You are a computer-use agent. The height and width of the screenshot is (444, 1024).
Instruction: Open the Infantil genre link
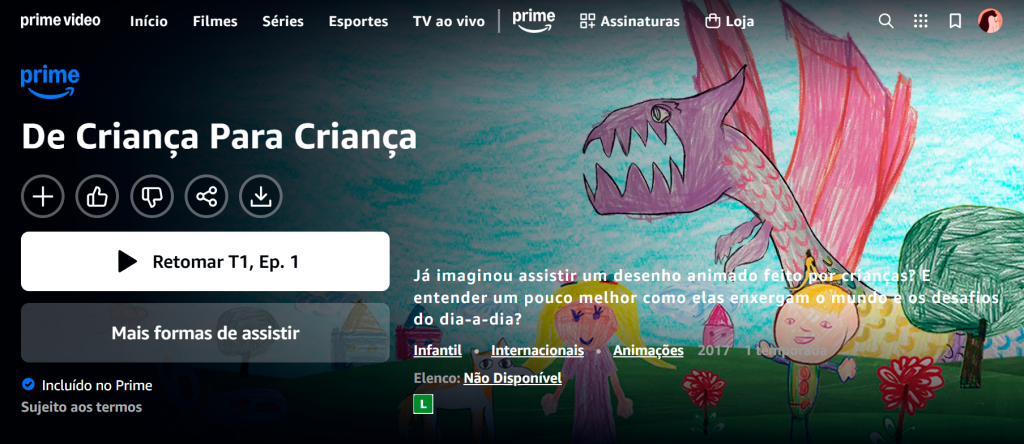click(x=438, y=351)
